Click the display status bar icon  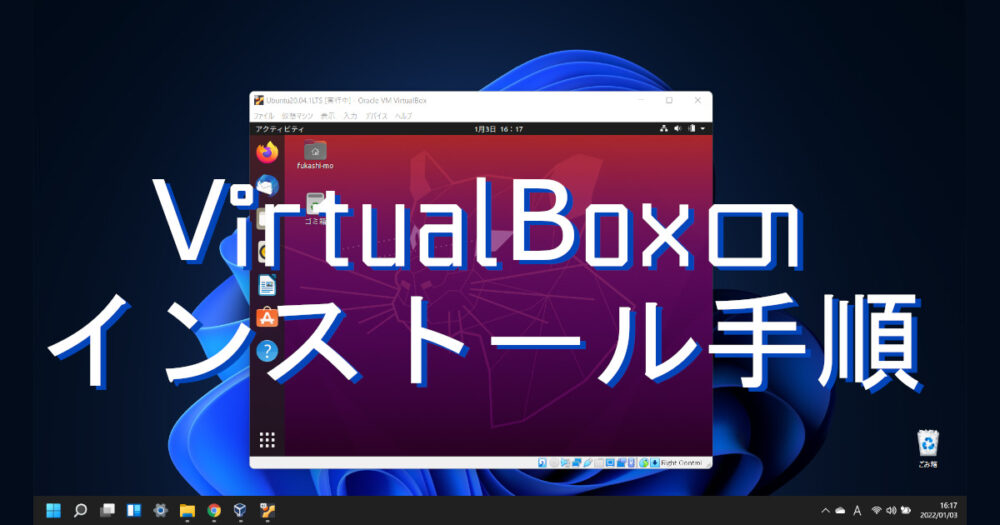(610, 462)
